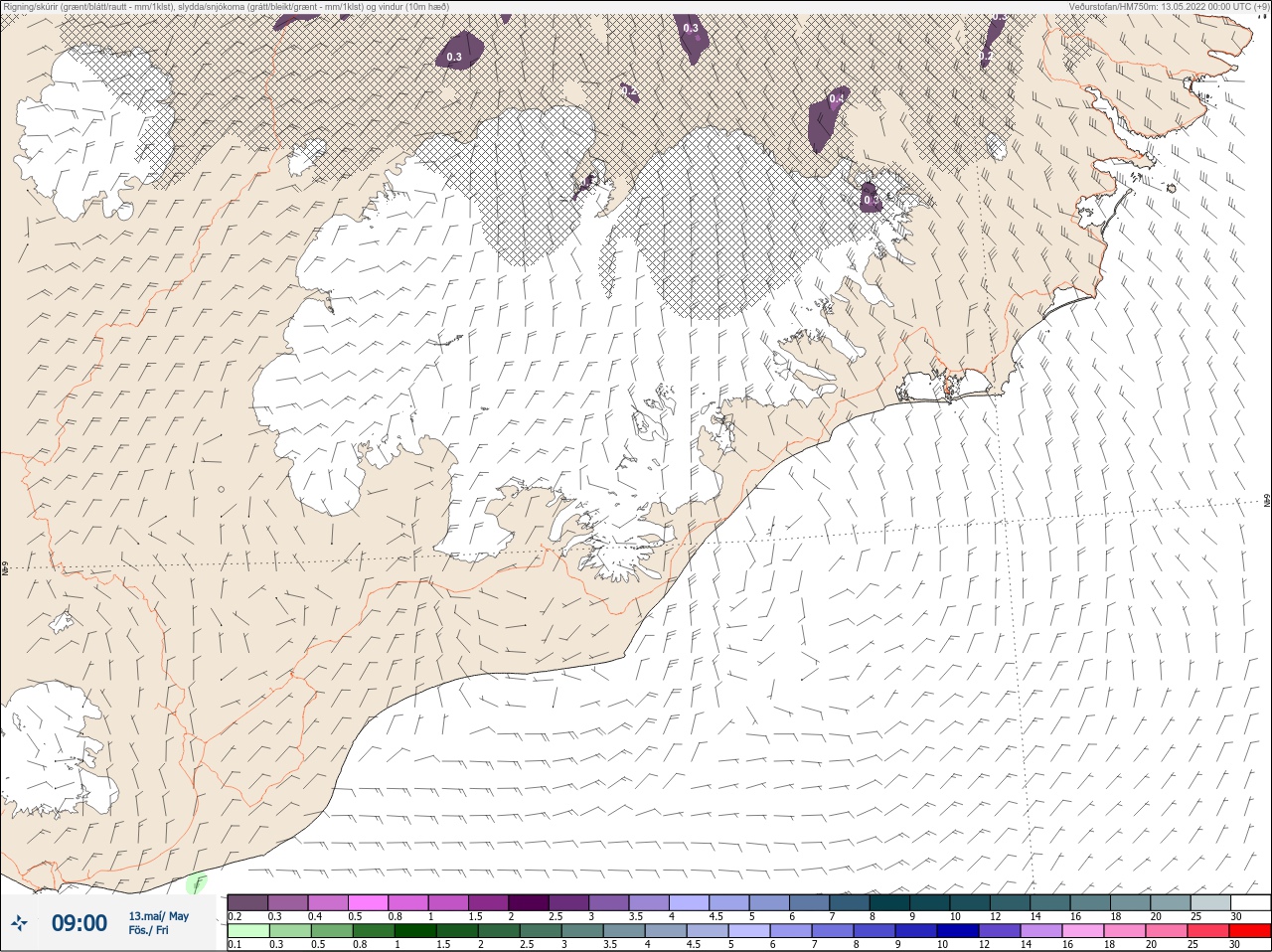Pick the darkest purple upper legend swatch at 2

[529, 902]
